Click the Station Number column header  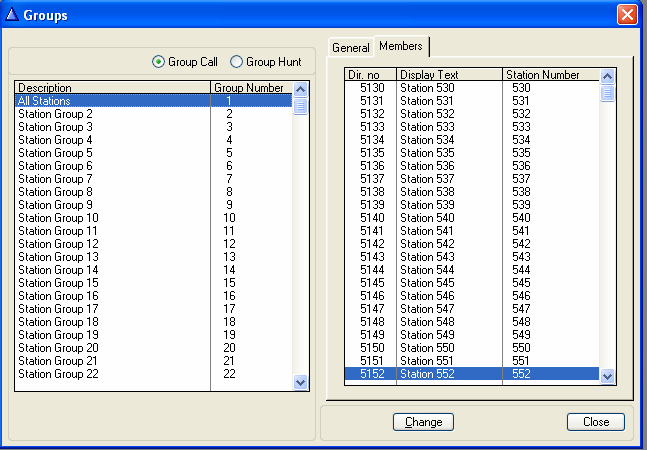pos(549,75)
